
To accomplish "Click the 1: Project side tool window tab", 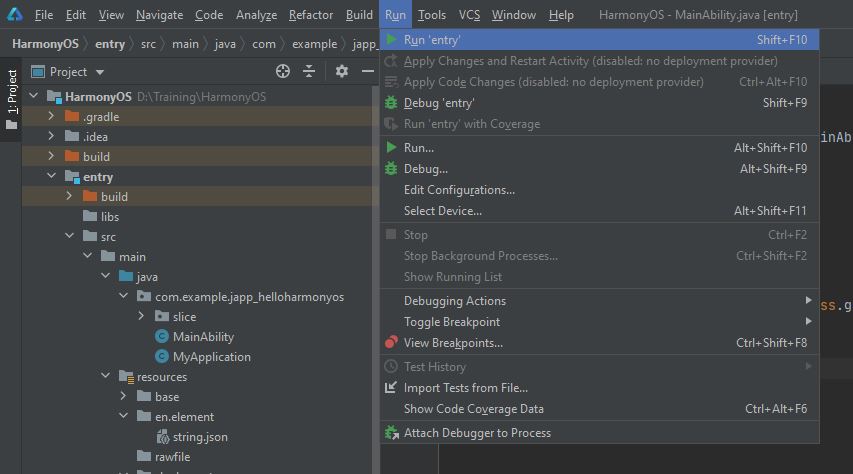I will [x=11, y=99].
